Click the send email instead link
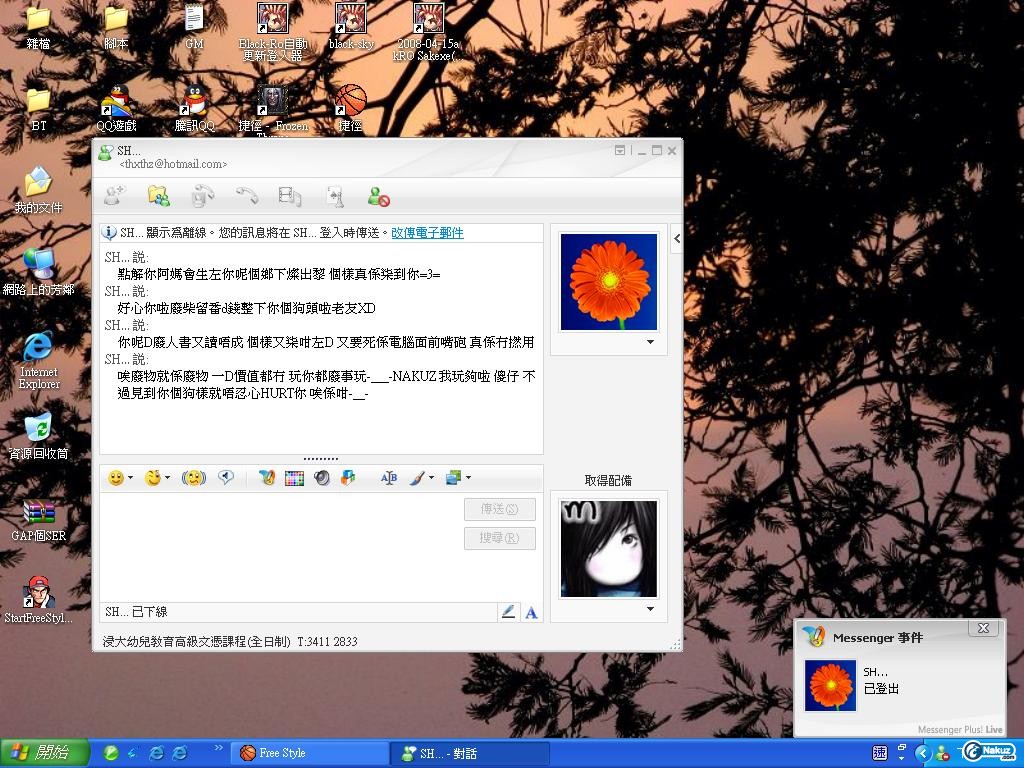 pyautogui.click(x=427, y=232)
